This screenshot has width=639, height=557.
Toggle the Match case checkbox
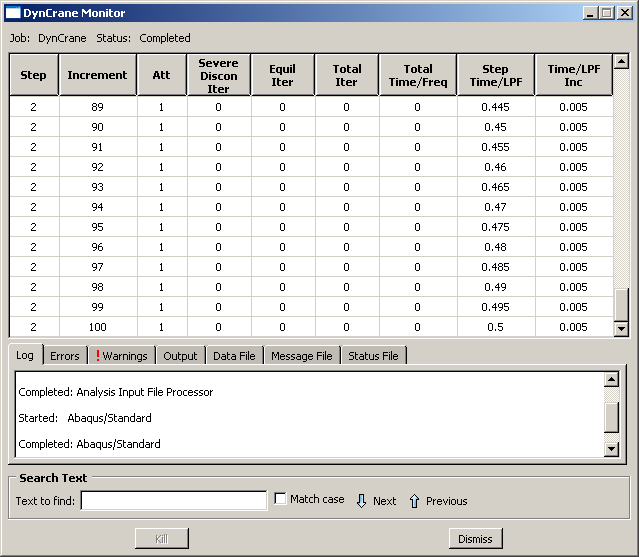coord(281,499)
